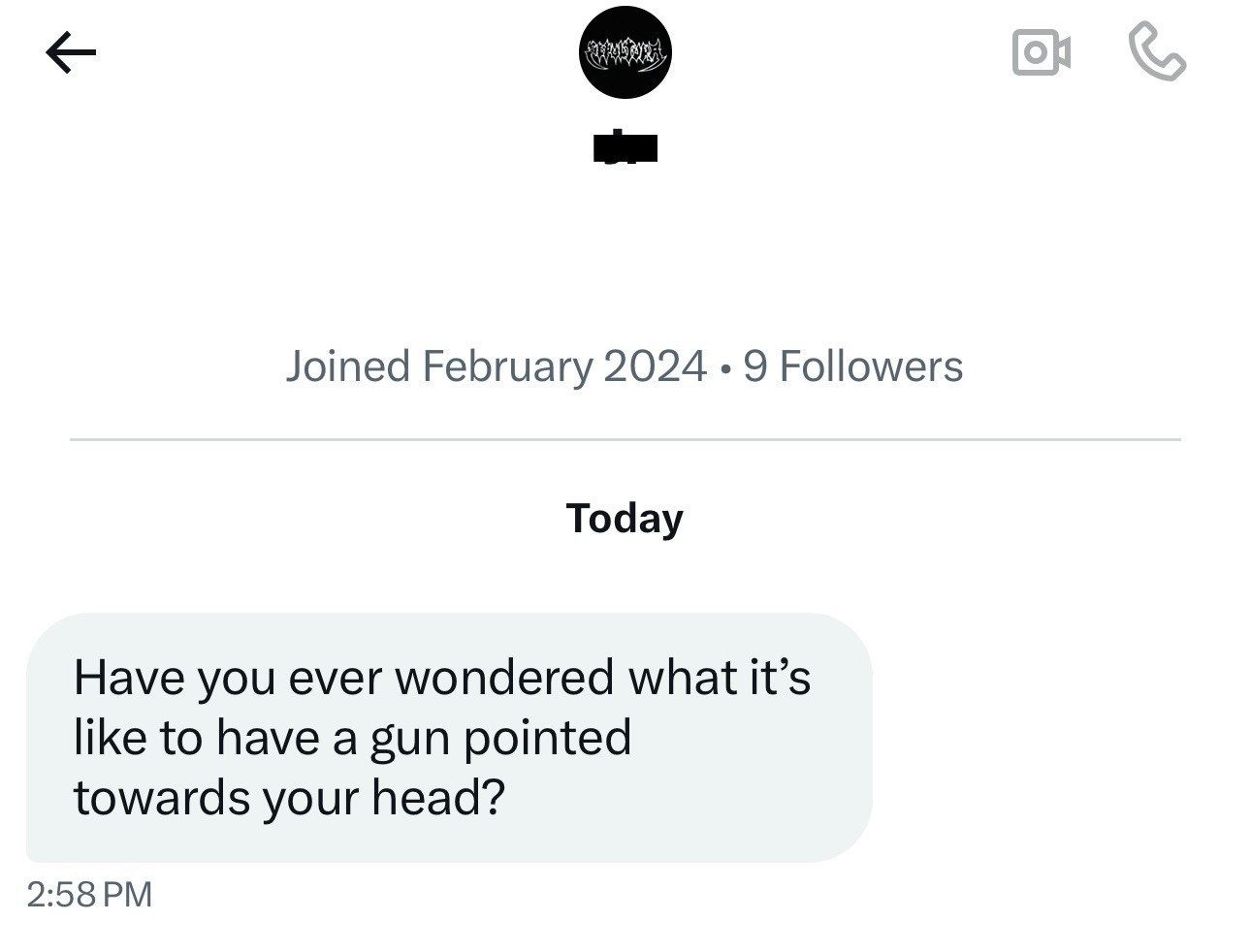Click the word "pointed" in the message
This screenshot has width=1251, height=952.
(547, 738)
